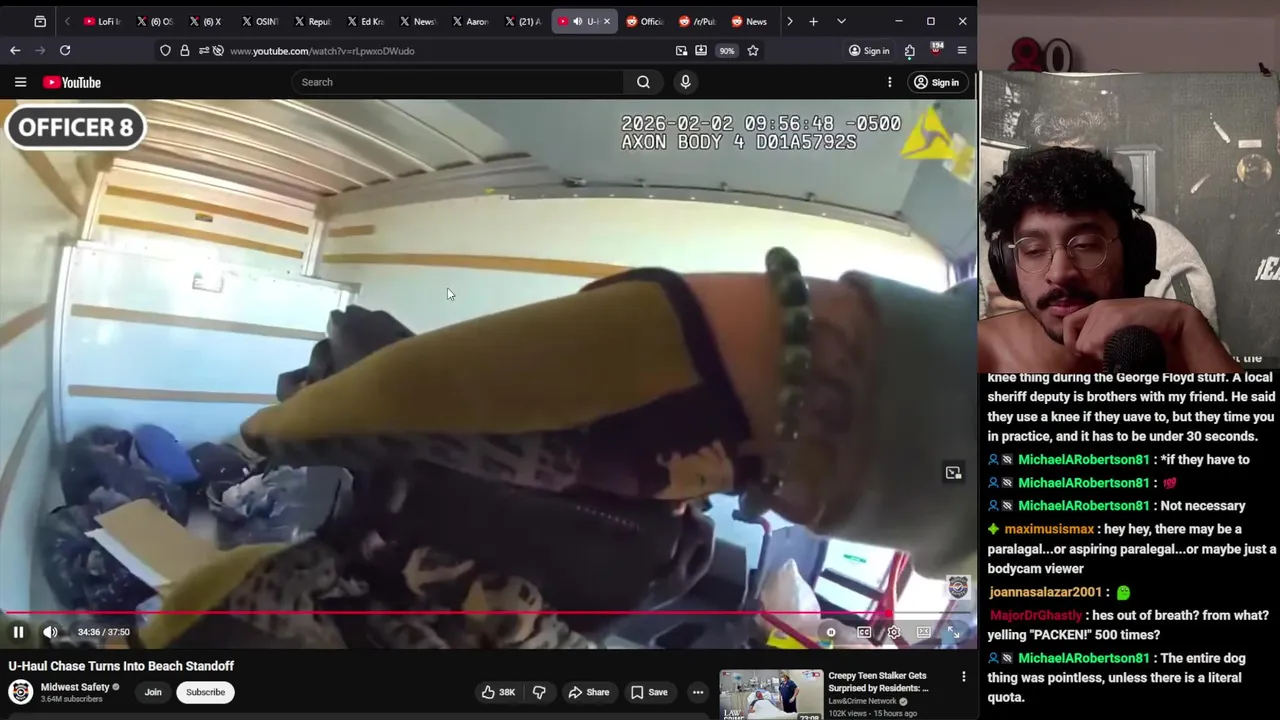Reload the page with refresh button
1280x720 pixels.
(65, 51)
